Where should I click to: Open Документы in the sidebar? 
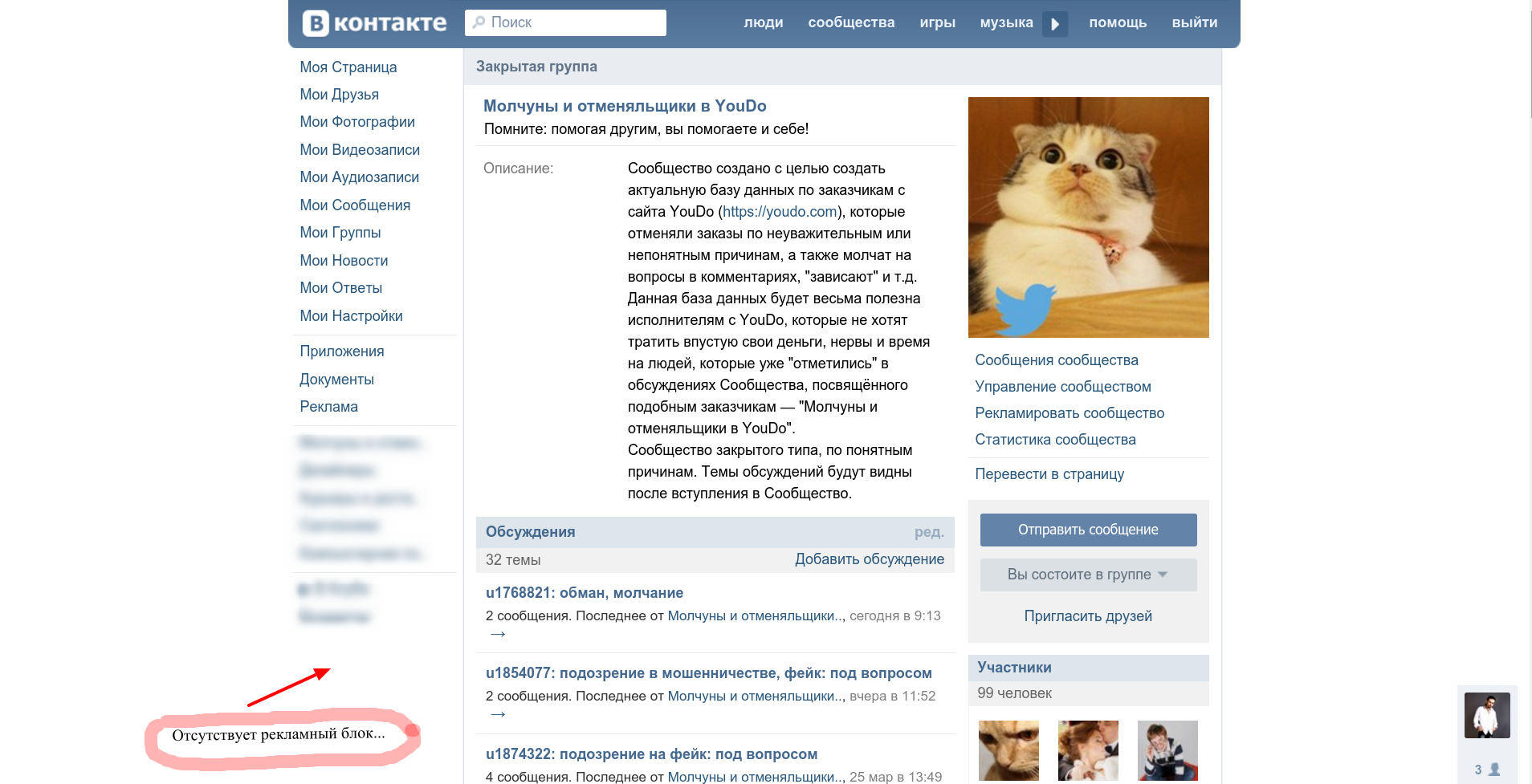[x=336, y=380]
